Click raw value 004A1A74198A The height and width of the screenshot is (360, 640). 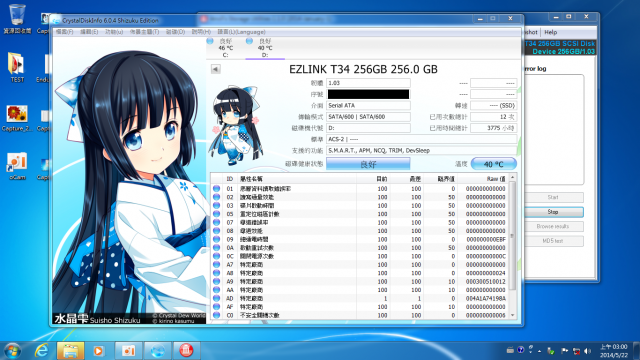coord(486,298)
